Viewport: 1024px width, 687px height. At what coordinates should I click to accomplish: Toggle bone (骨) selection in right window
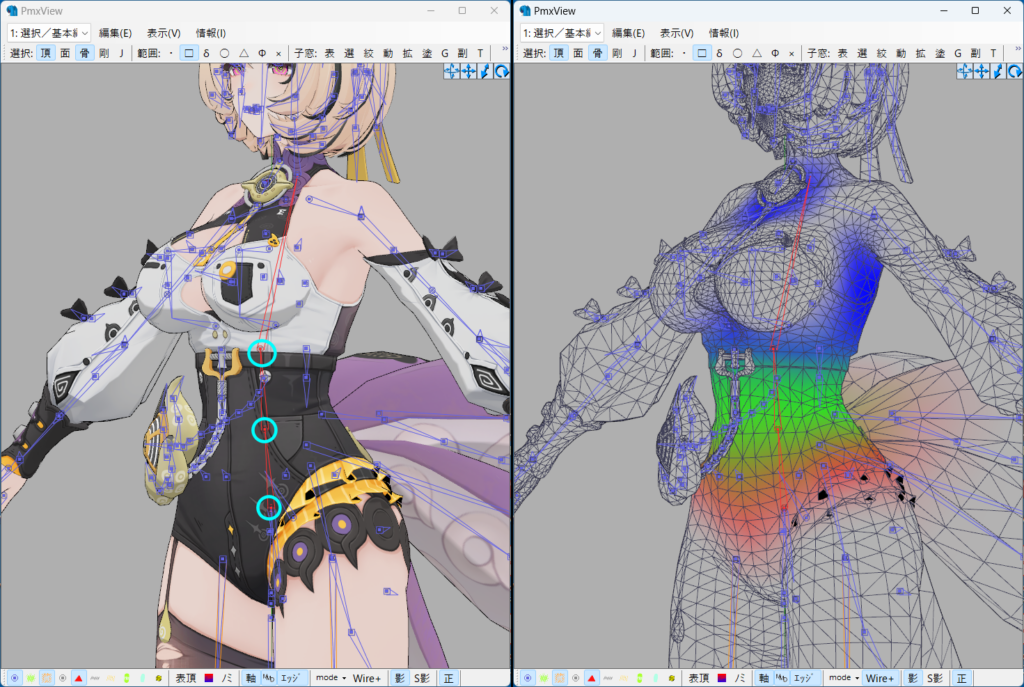597,53
